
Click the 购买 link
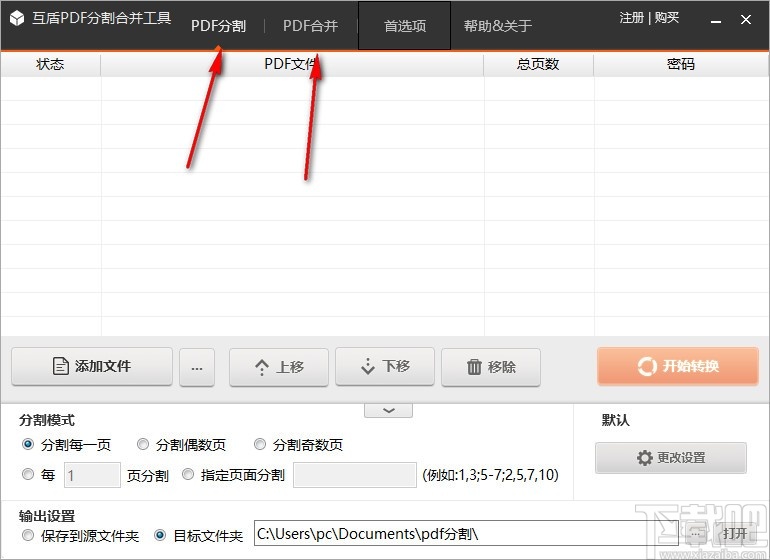[x=667, y=18]
